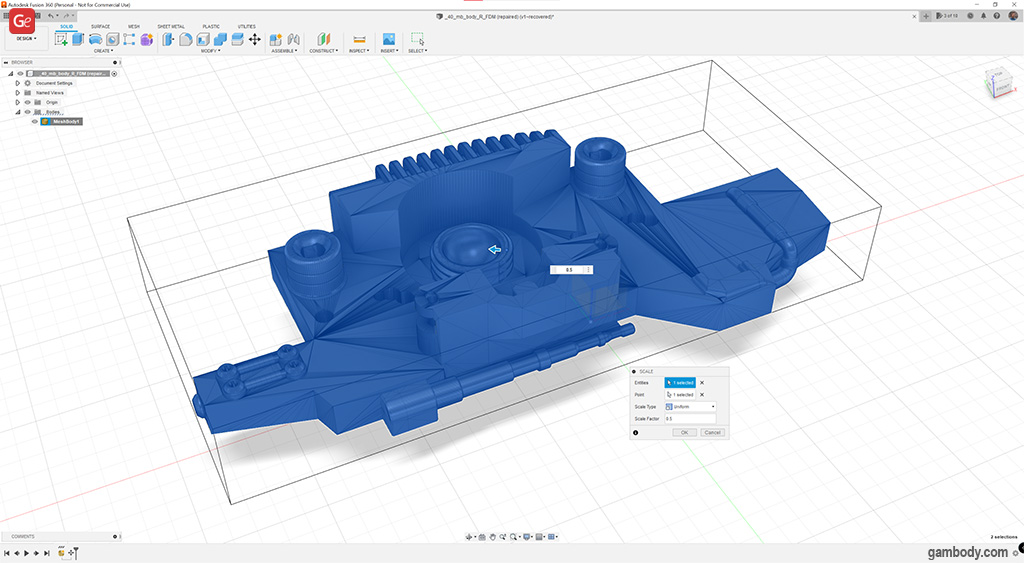The width and height of the screenshot is (1024, 563).
Task: Hide the Origin folder via eye icon
Action: (x=27, y=102)
